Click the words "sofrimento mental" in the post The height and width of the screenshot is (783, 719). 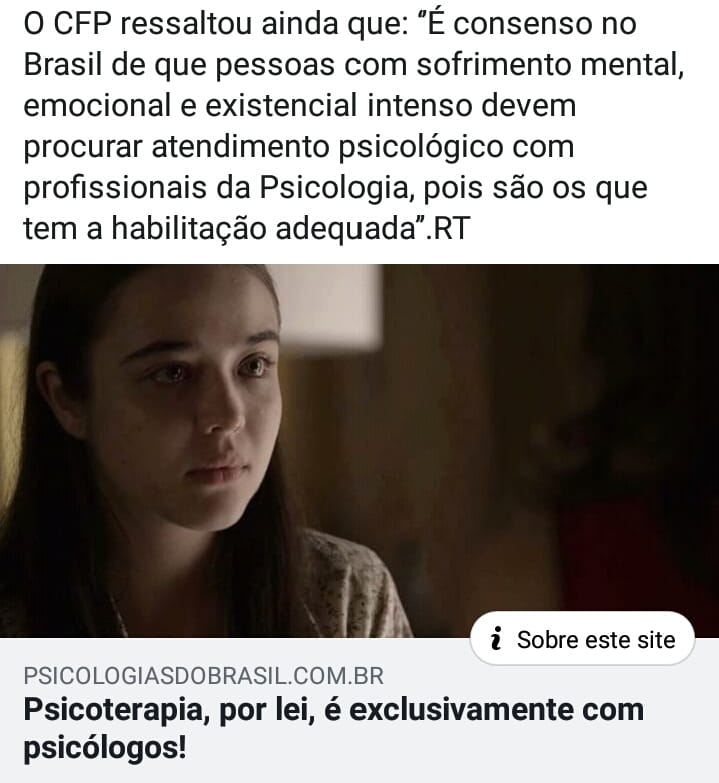(x=550, y=65)
